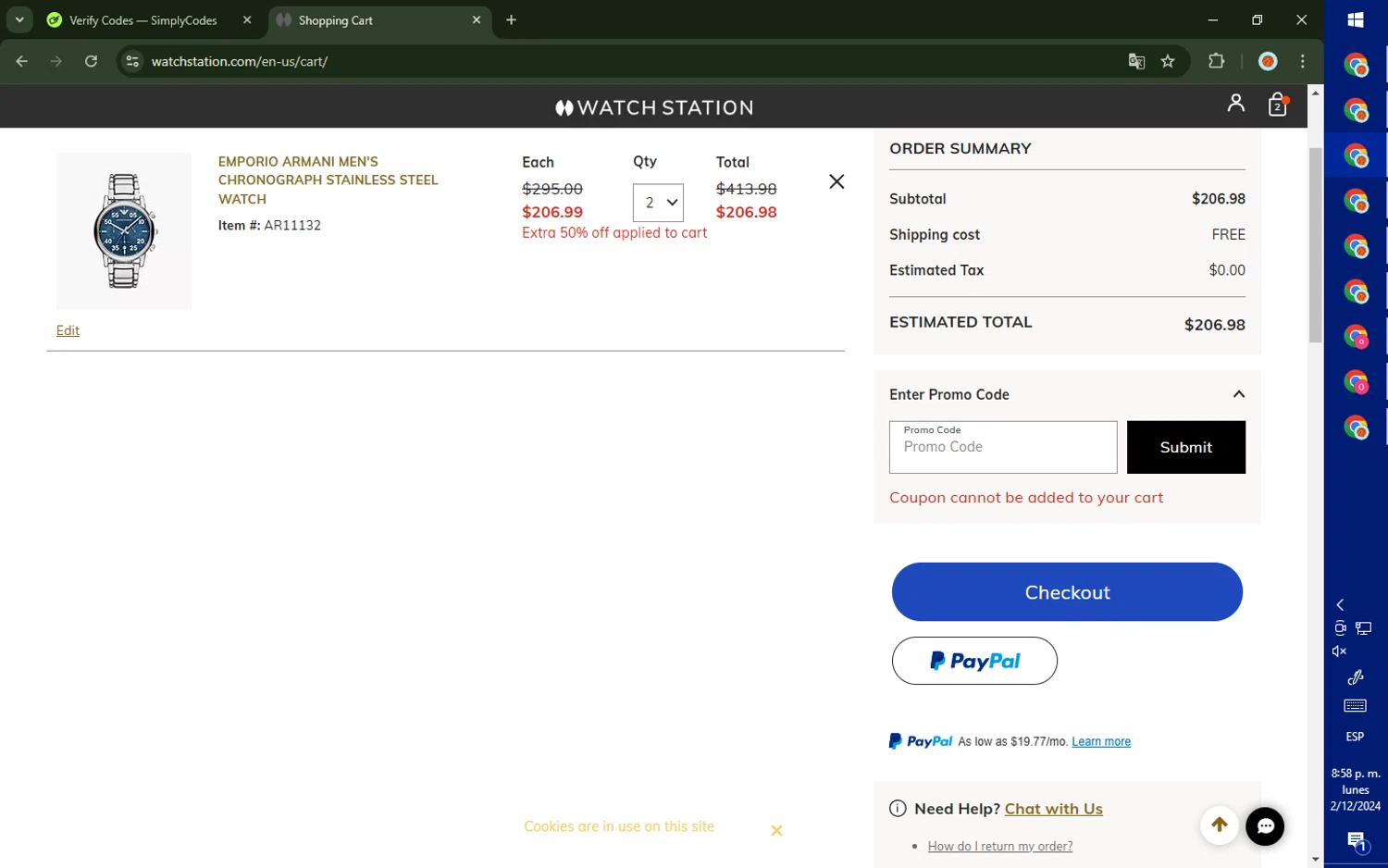Click the Watch Station logo
Screen dimensions: 1388x868
[x=654, y=107]
